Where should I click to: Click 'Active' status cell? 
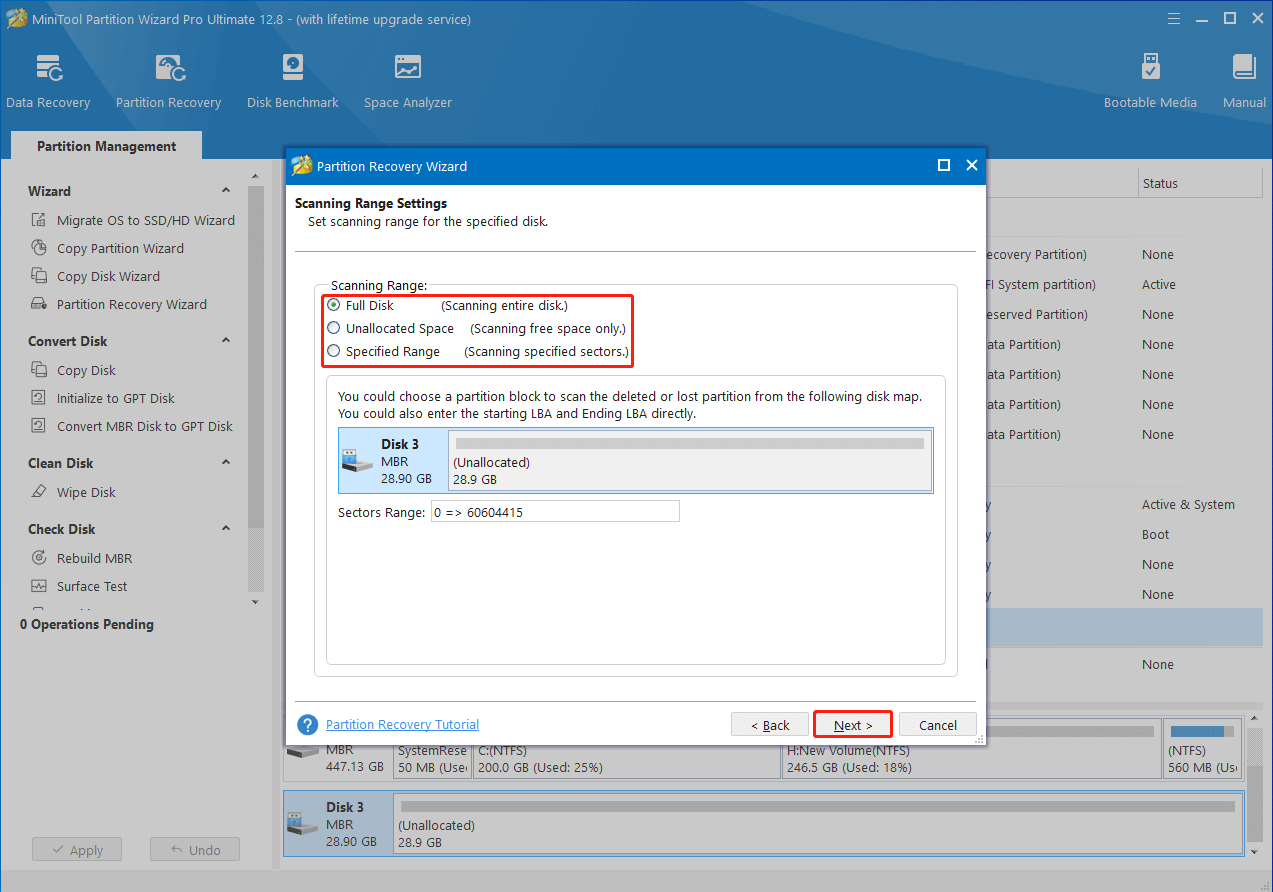1159,285
